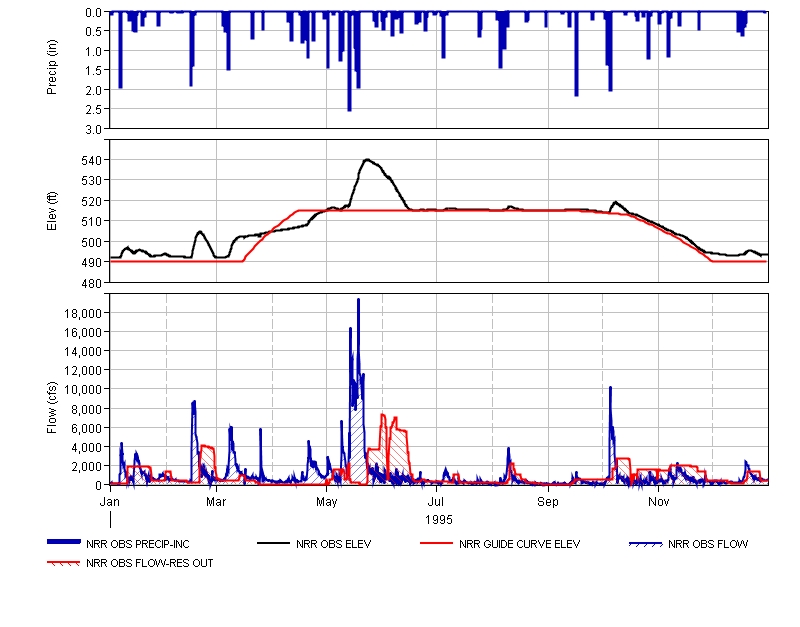Click the 10,000 tick on the flow axis
Viewport: 800px width, 627px height.
[x=83, y=390]
